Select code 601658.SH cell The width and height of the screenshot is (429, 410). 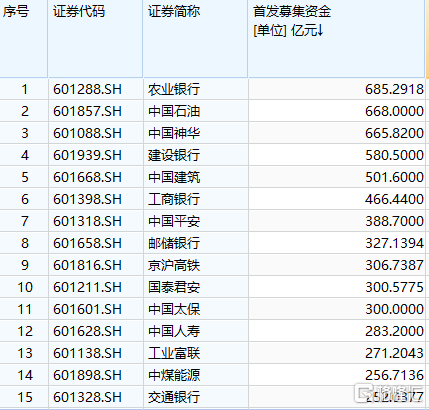coord(96,243)
